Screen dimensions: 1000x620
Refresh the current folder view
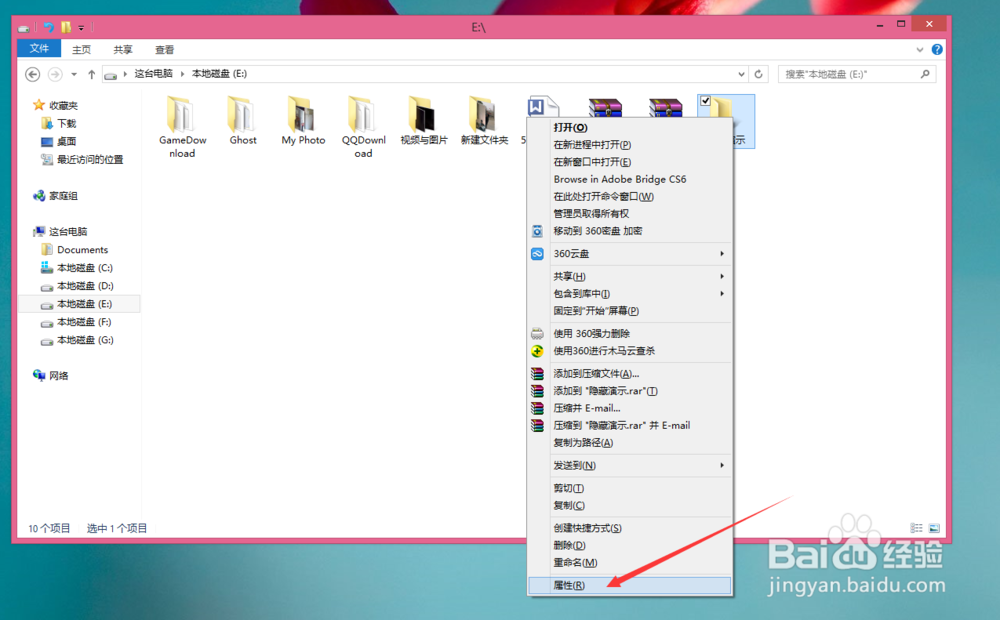(x=758, y=74)
